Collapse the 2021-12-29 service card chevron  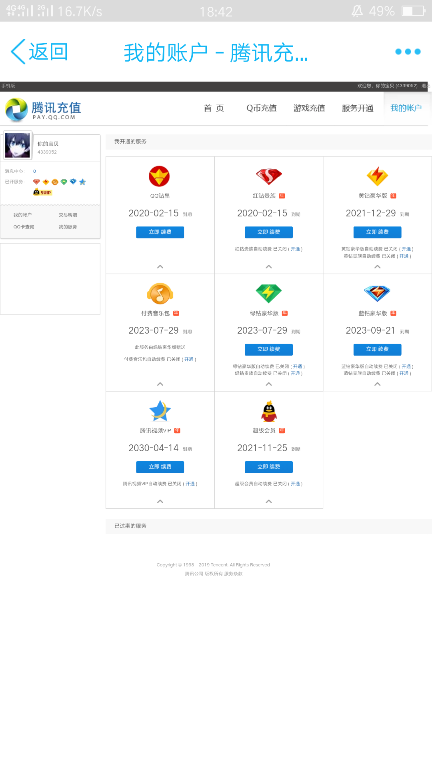tap(377, 266)
